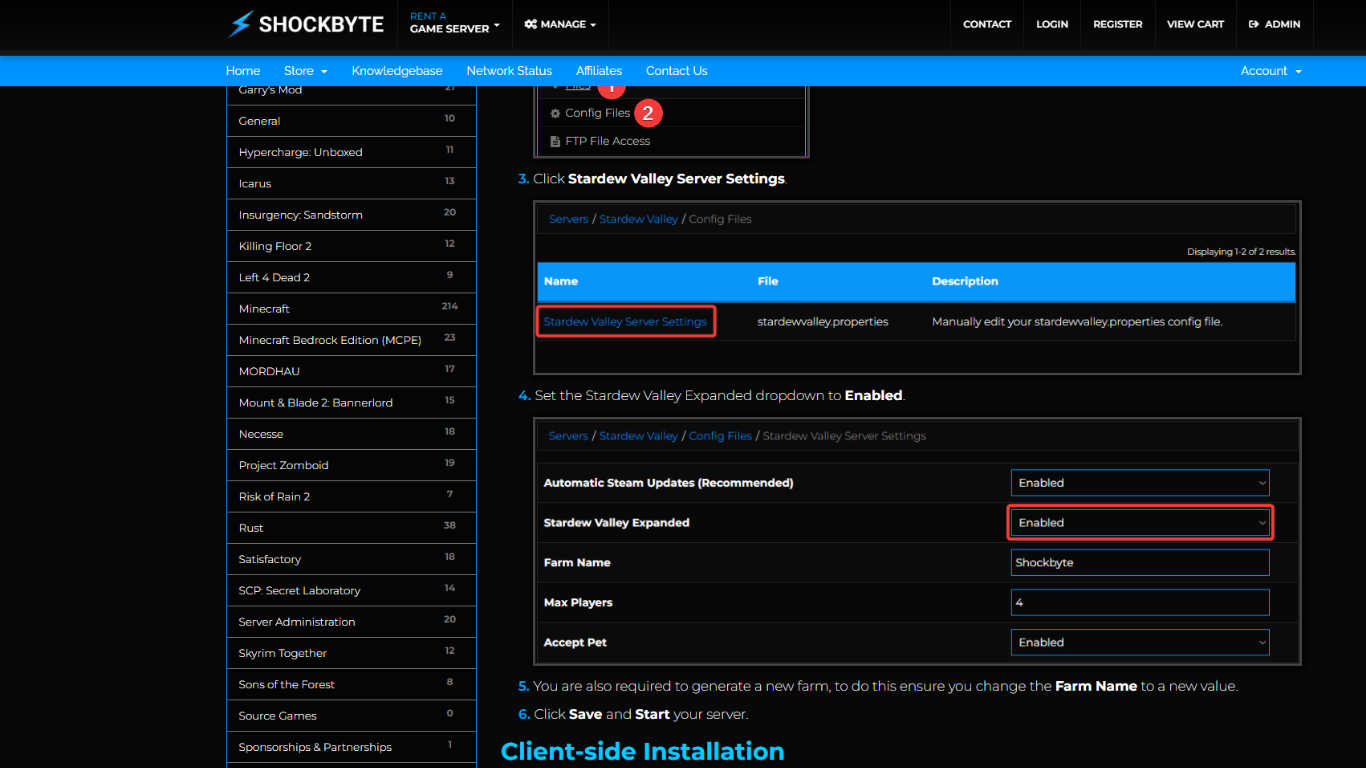Open the Knowledgebase tab
This screenshot has height=768, width=1366.
pos(397,71)
